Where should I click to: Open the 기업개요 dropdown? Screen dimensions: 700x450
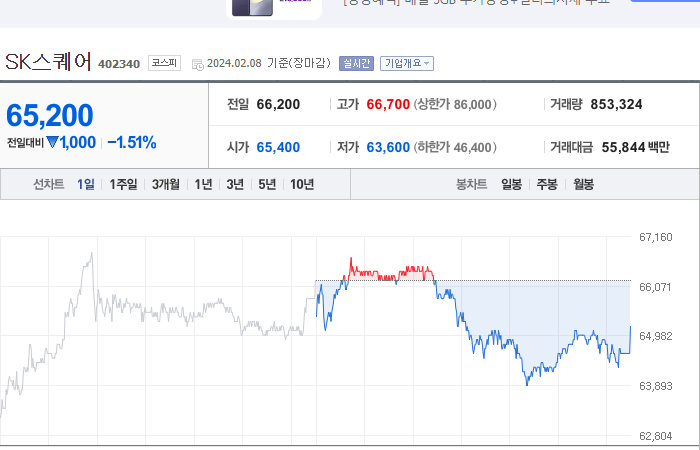407,63
